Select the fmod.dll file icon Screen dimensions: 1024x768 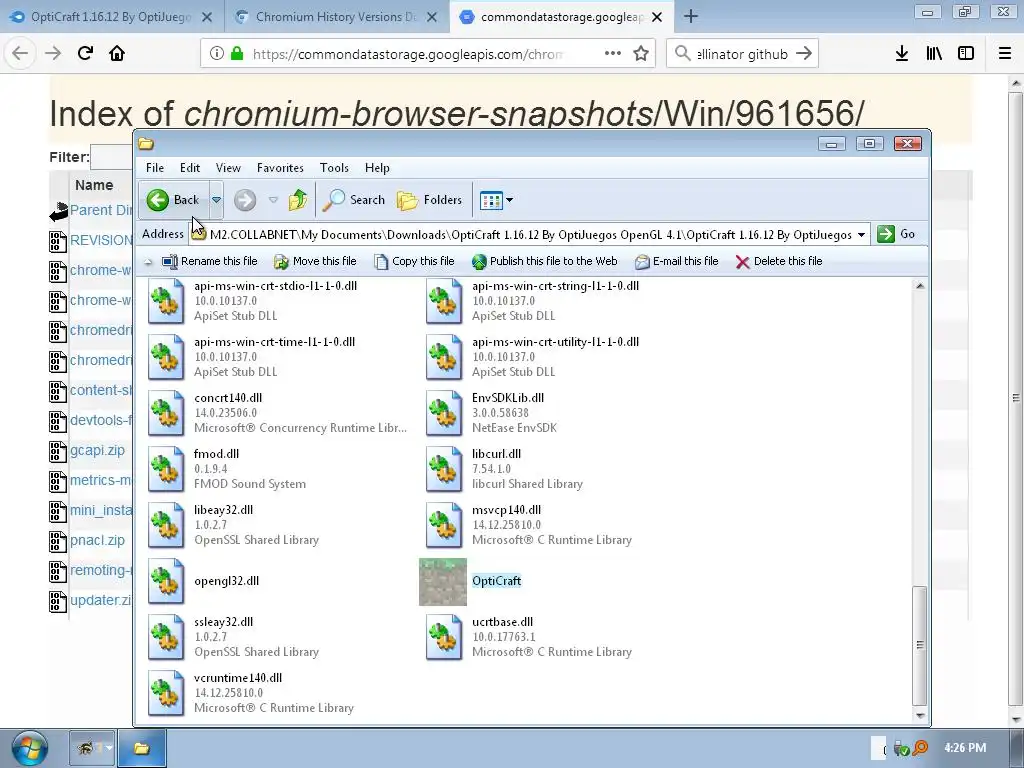click(166, 470)
